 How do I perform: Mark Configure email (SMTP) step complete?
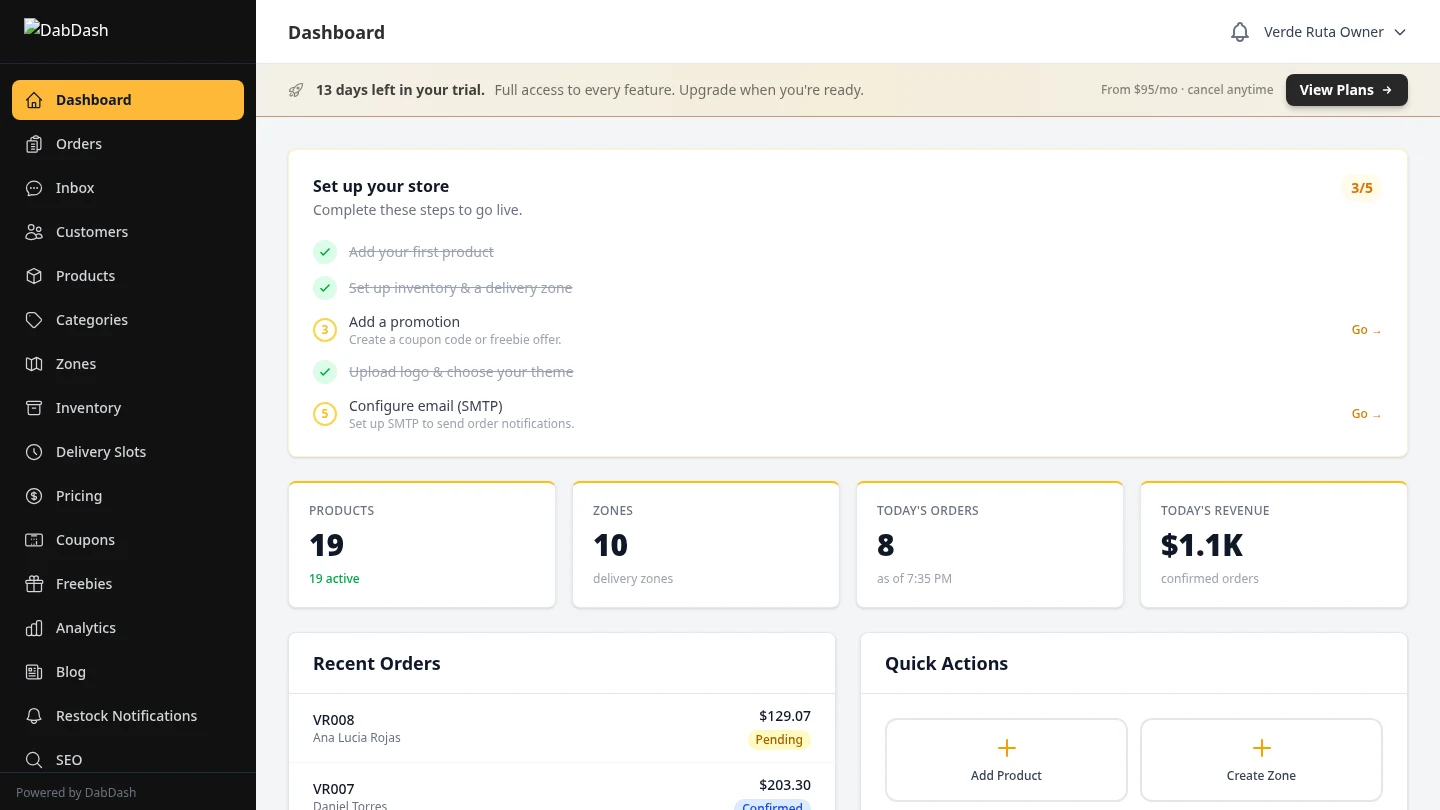click(x=324, y=413)
